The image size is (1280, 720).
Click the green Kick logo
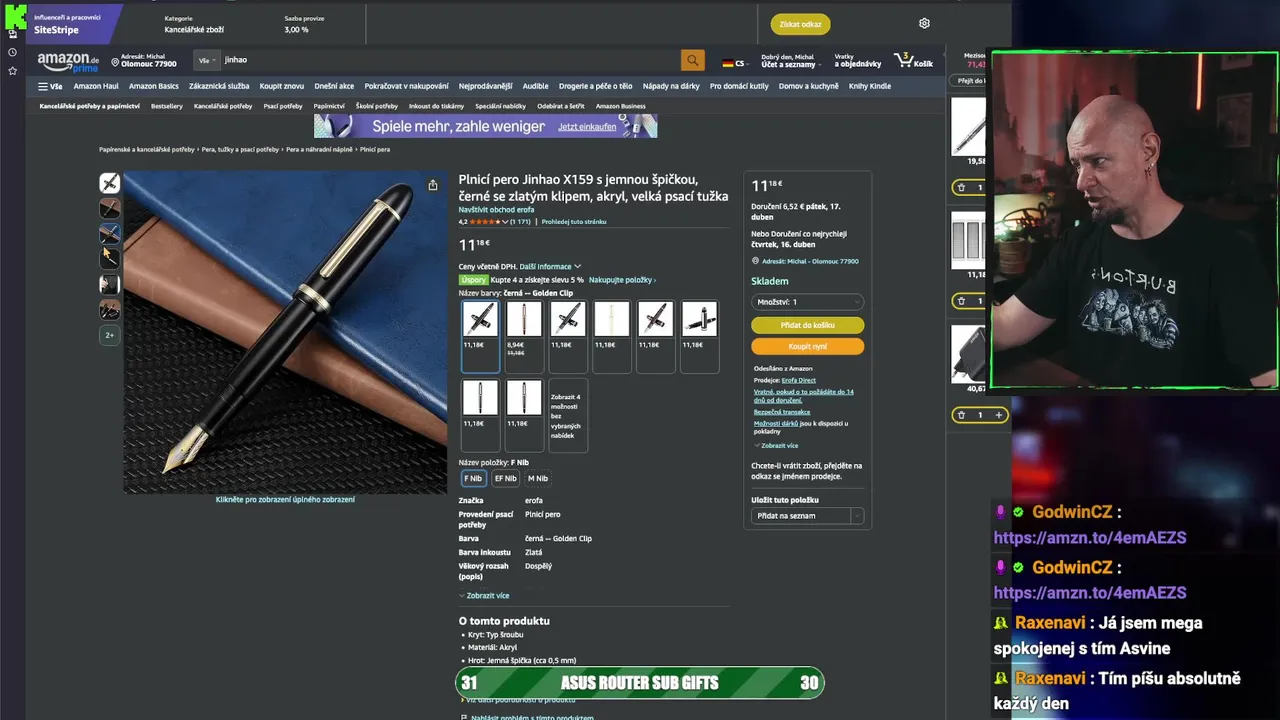[x=15, y=16]
